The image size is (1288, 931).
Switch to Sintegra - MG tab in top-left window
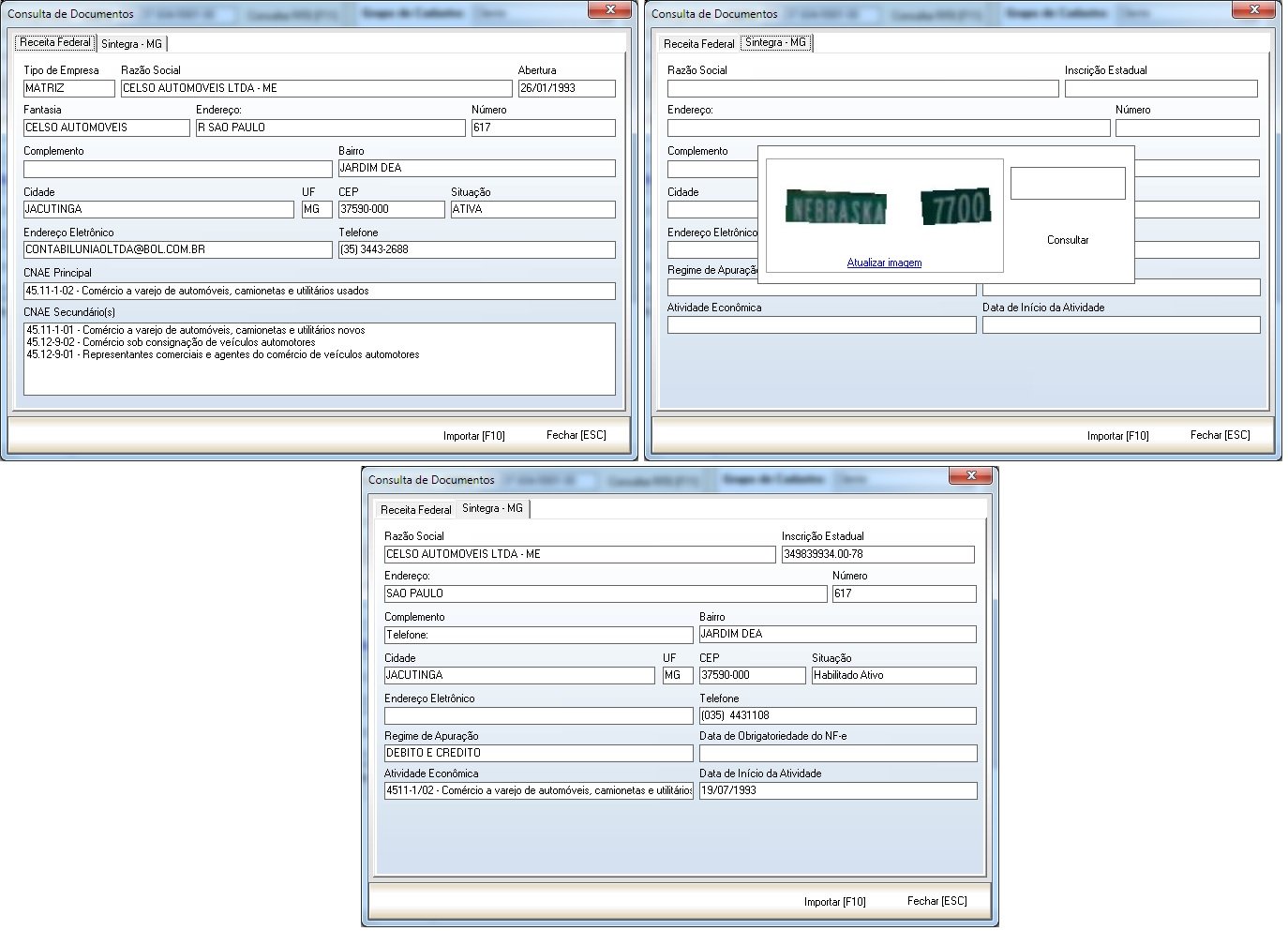click(131, 44)
